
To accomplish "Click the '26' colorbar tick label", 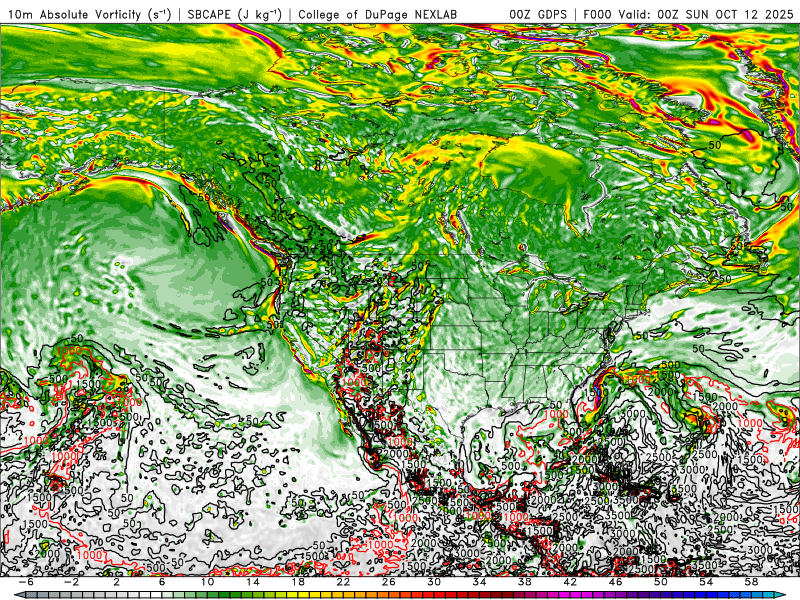I will (x=389, y=582).
